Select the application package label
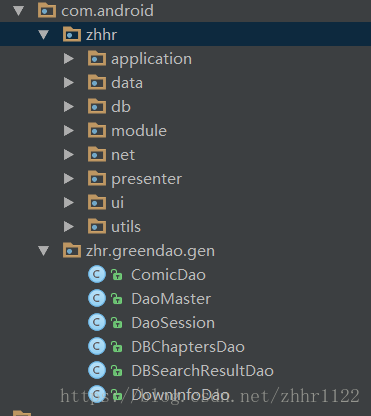 point(151,59)
